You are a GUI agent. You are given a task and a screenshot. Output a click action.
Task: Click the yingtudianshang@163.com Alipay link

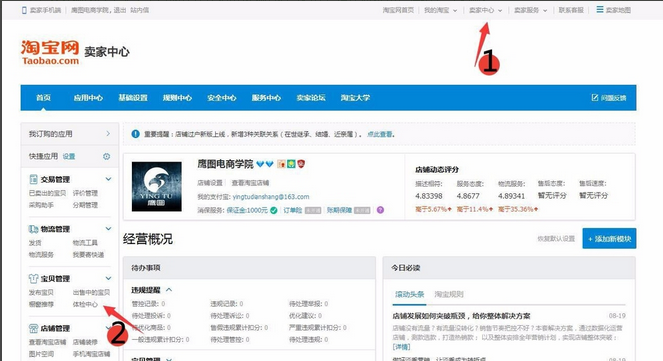pos(271,197)
